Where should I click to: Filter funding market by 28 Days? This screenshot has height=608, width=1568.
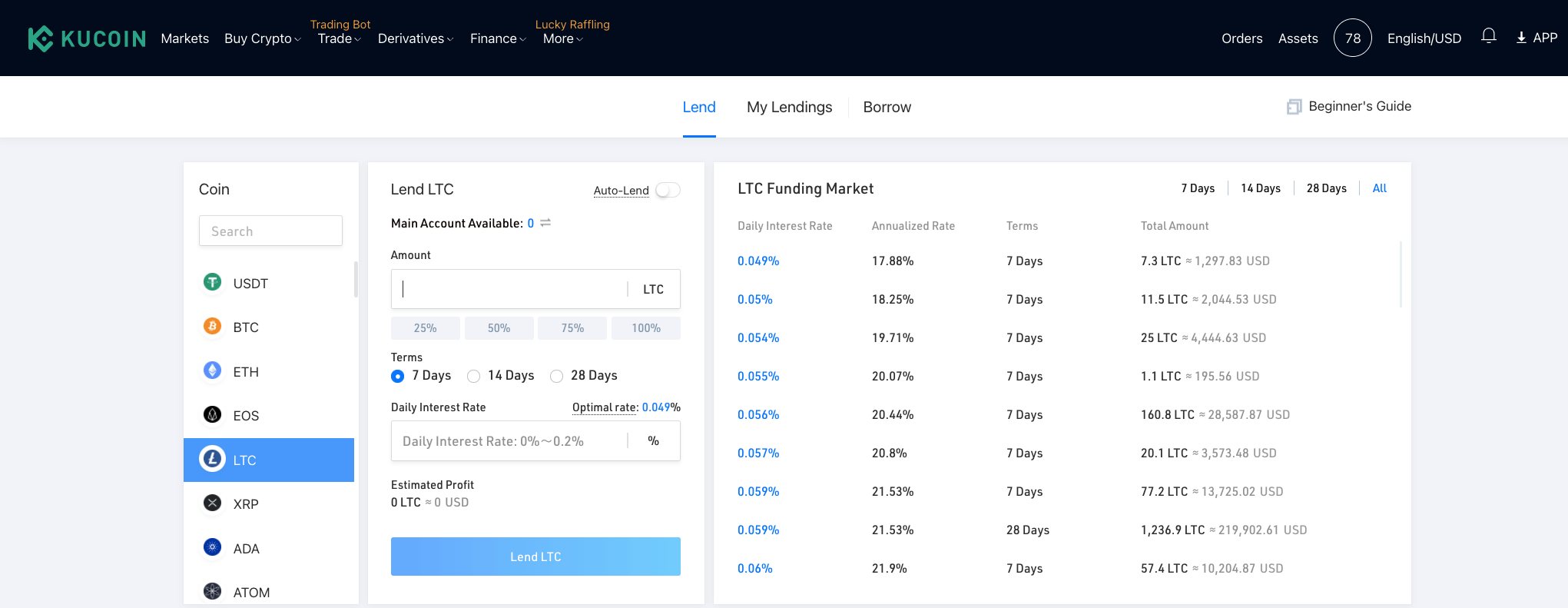1327,188
